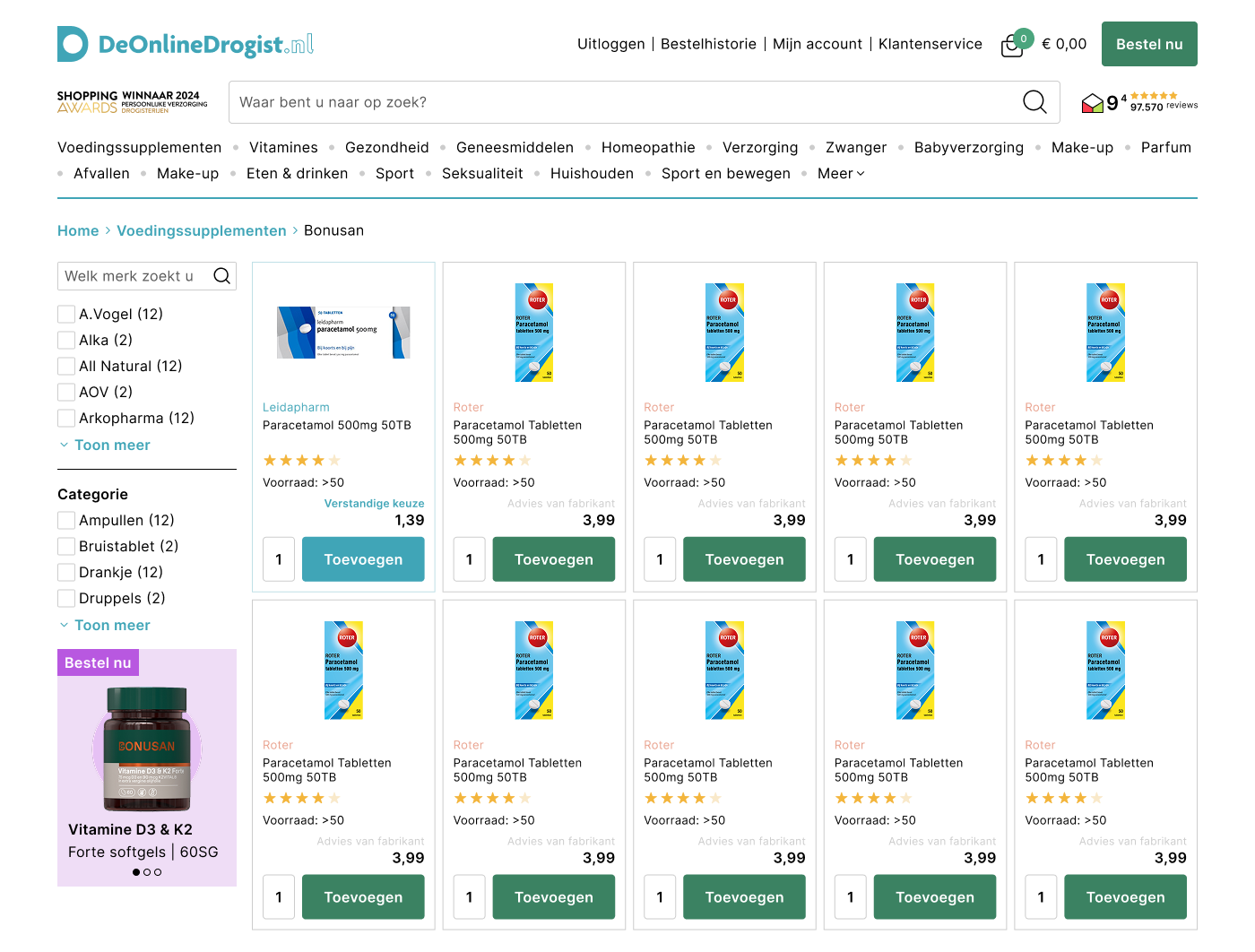Open the Leidapharm brand link

[x=296, y=407]
